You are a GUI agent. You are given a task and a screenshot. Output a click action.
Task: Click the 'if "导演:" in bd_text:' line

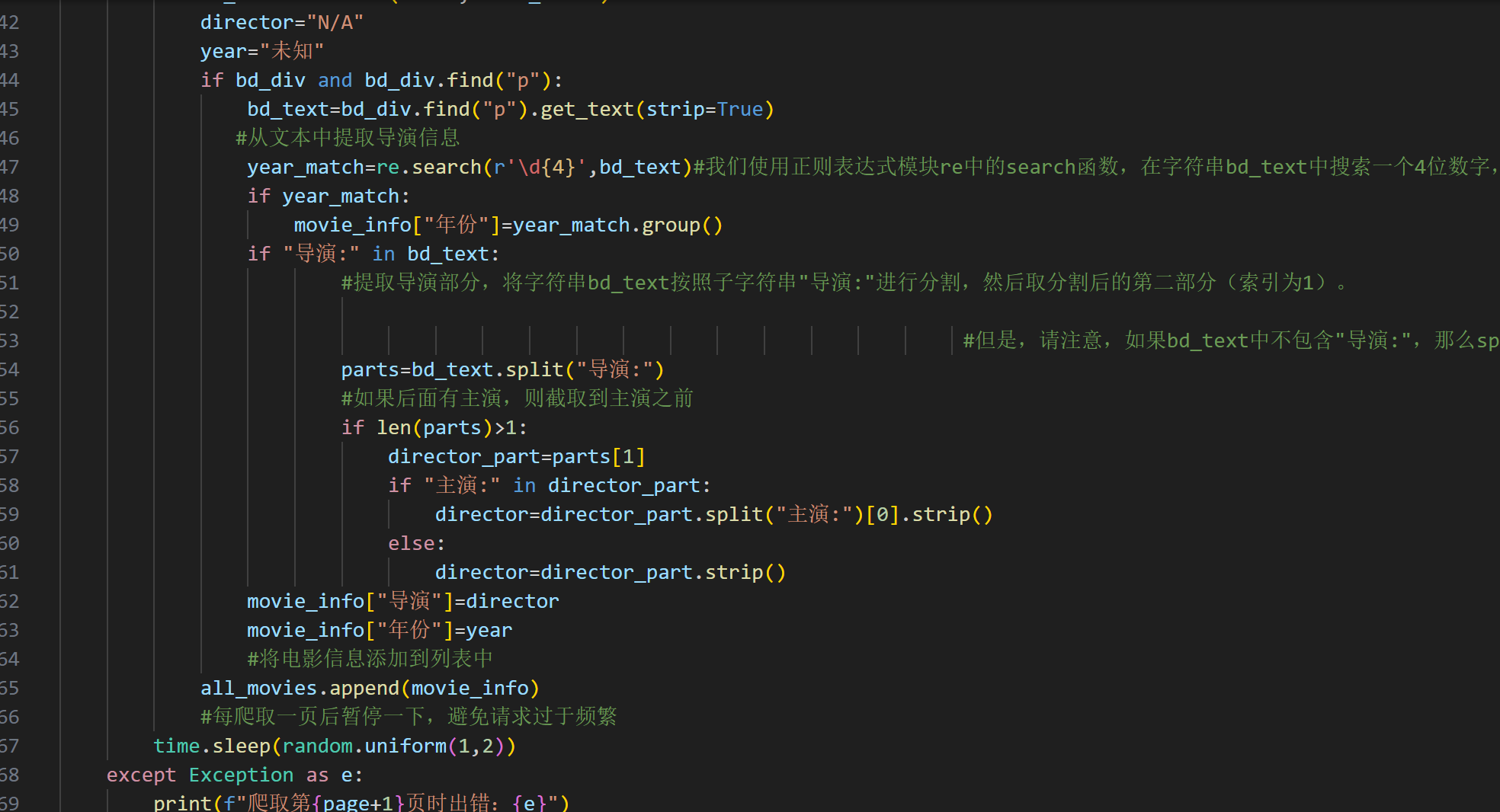pyautogui.click(x=373, y=254)
